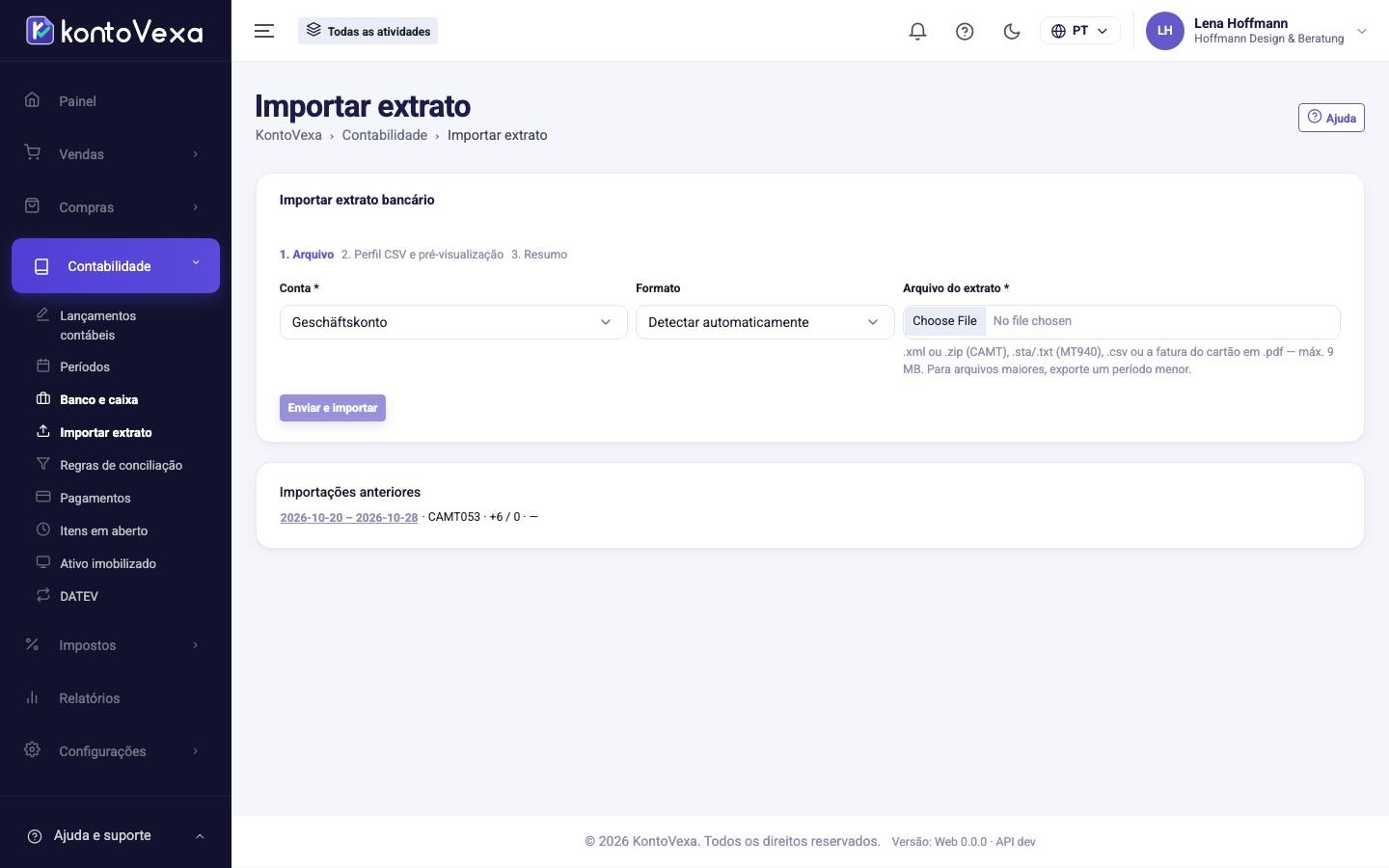Select the Contabilidade menu item

click(x=116, y=266)
